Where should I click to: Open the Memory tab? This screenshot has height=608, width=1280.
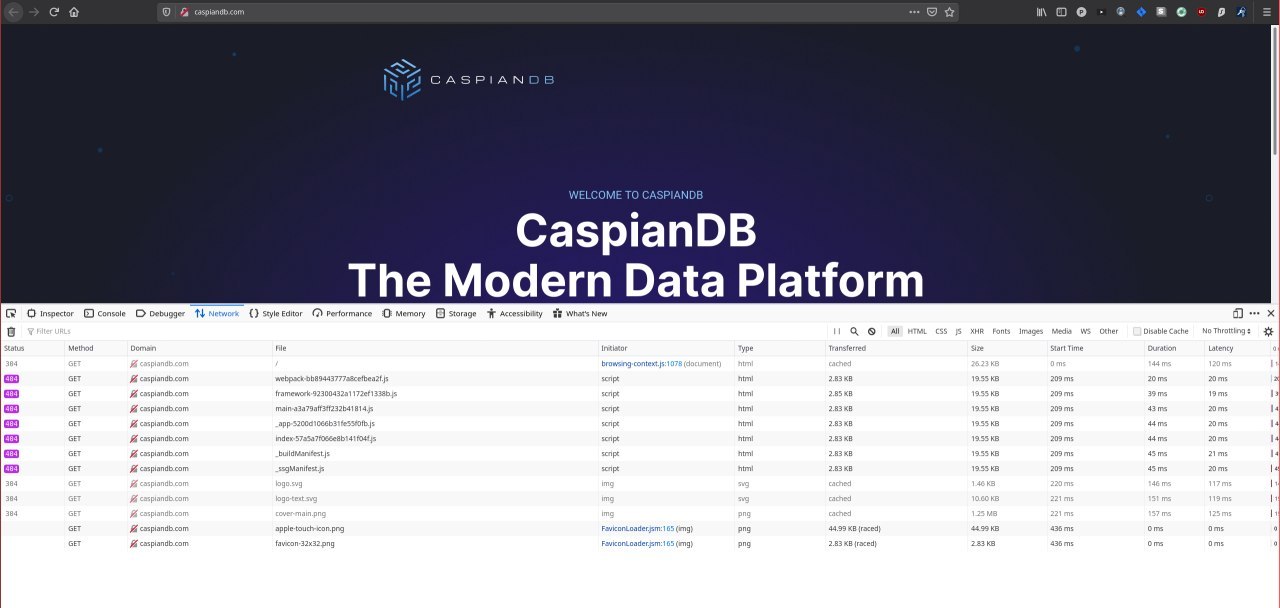(403, 313)
